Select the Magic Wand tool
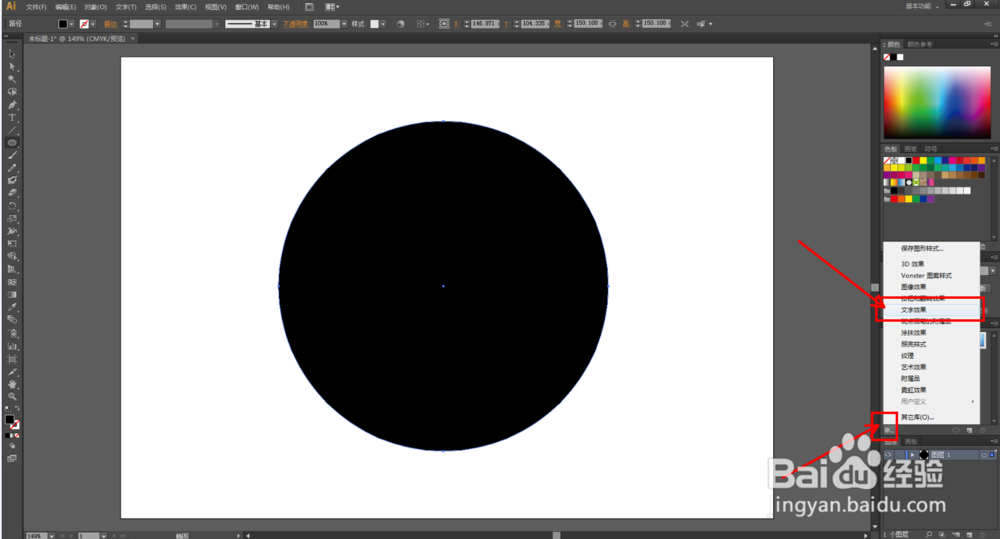The height and width of the screenshot is (539, 1000). click(12, 79)
